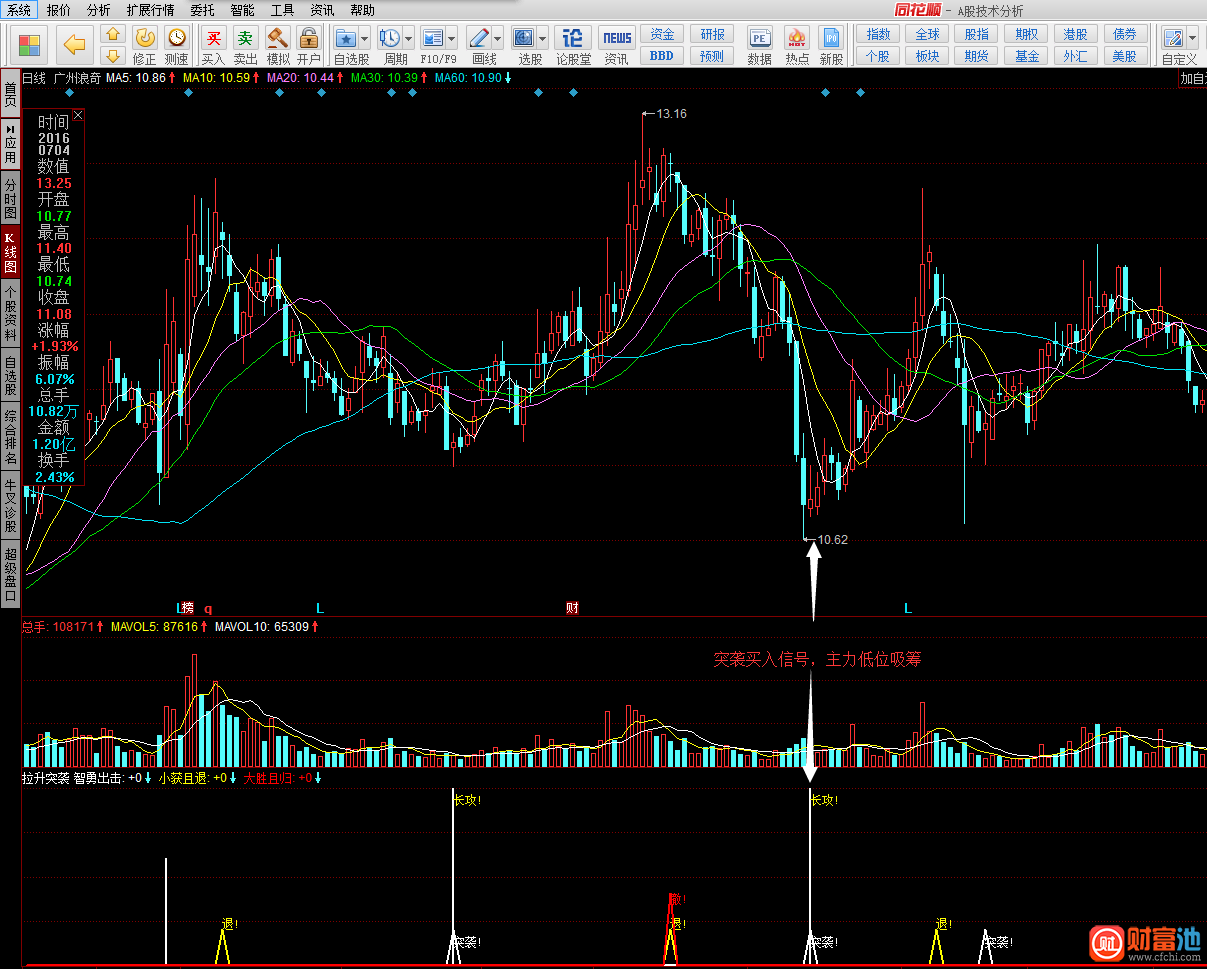Click the 资金 button

[661, 34]
